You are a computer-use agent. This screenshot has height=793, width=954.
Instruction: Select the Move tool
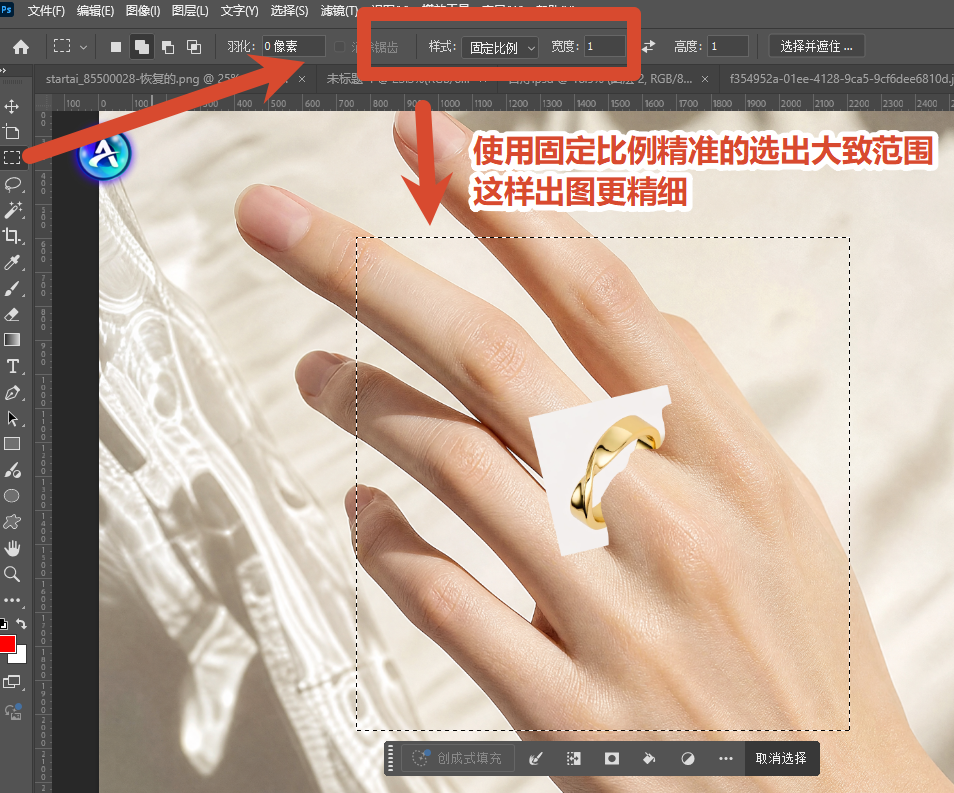pyautogui.click(x=12, y=107)
